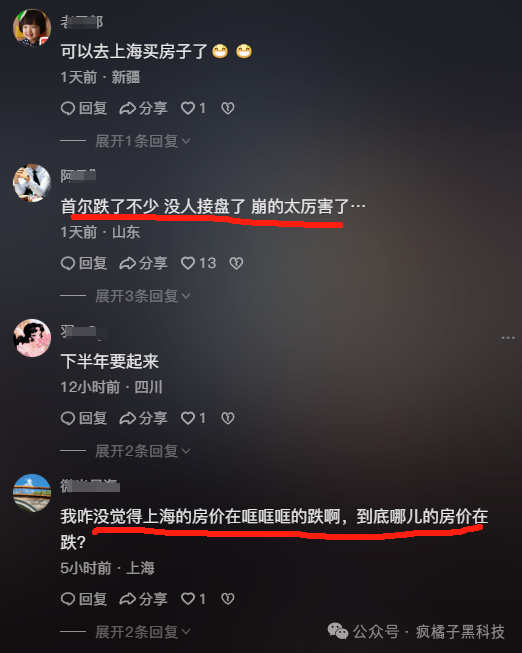The image size is (522, 653).
Task: Like the Seoul price-drop comment
Action: click(198, 263)
